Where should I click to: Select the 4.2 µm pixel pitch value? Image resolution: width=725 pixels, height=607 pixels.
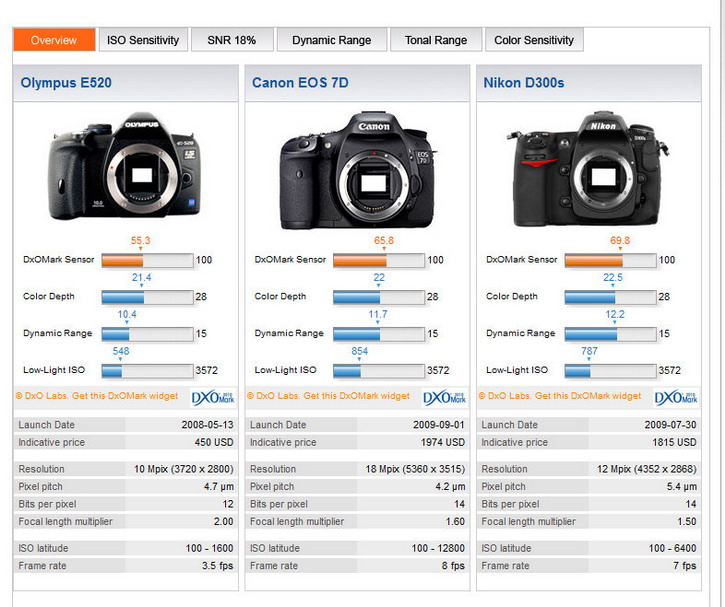pyautogui.click(x=450, y=486)
